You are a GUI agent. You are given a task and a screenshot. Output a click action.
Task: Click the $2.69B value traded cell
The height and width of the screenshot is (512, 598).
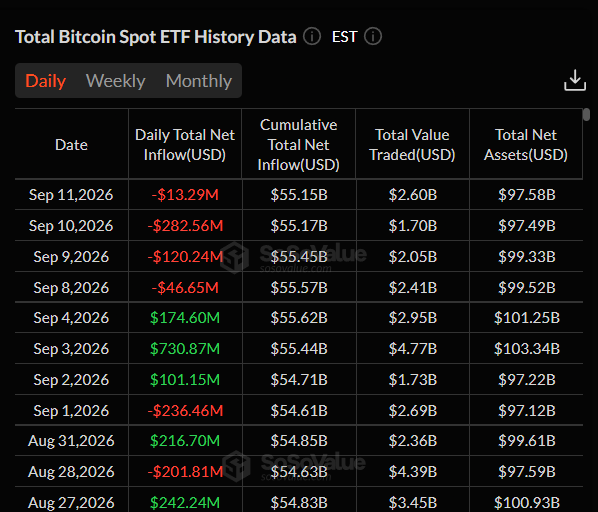coord(413,411)
